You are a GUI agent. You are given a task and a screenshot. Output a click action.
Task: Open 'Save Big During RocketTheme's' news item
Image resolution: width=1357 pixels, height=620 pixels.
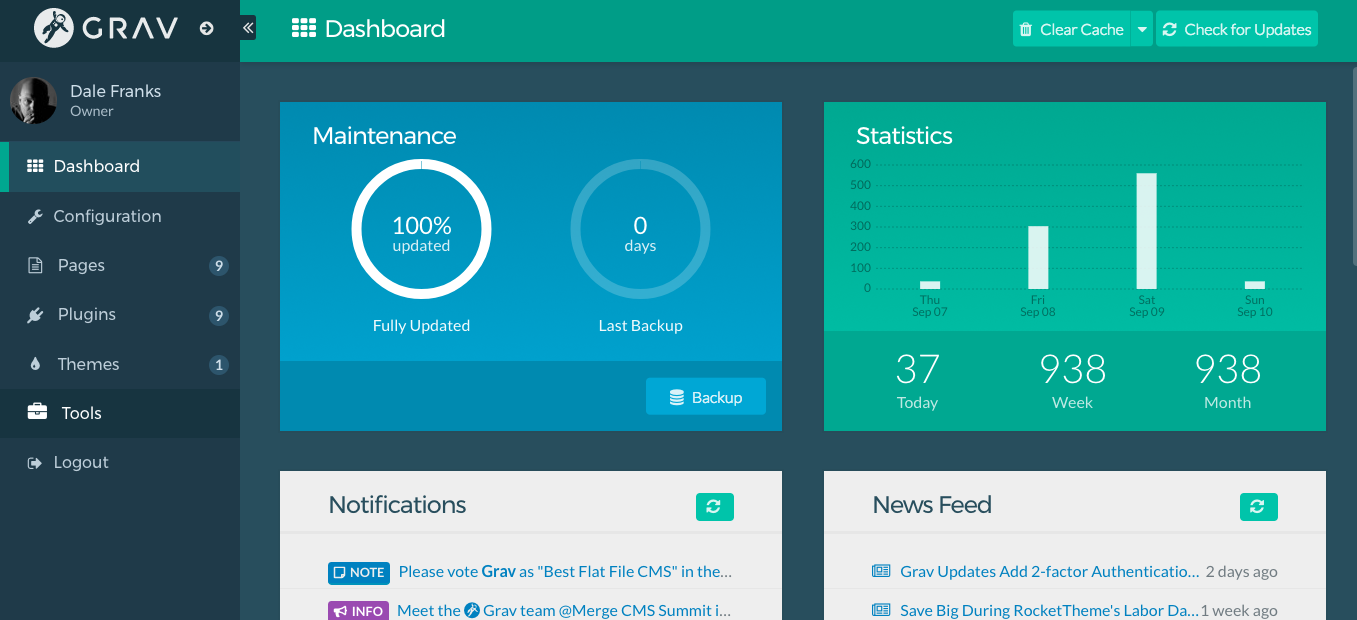(x=1049, y=610)
